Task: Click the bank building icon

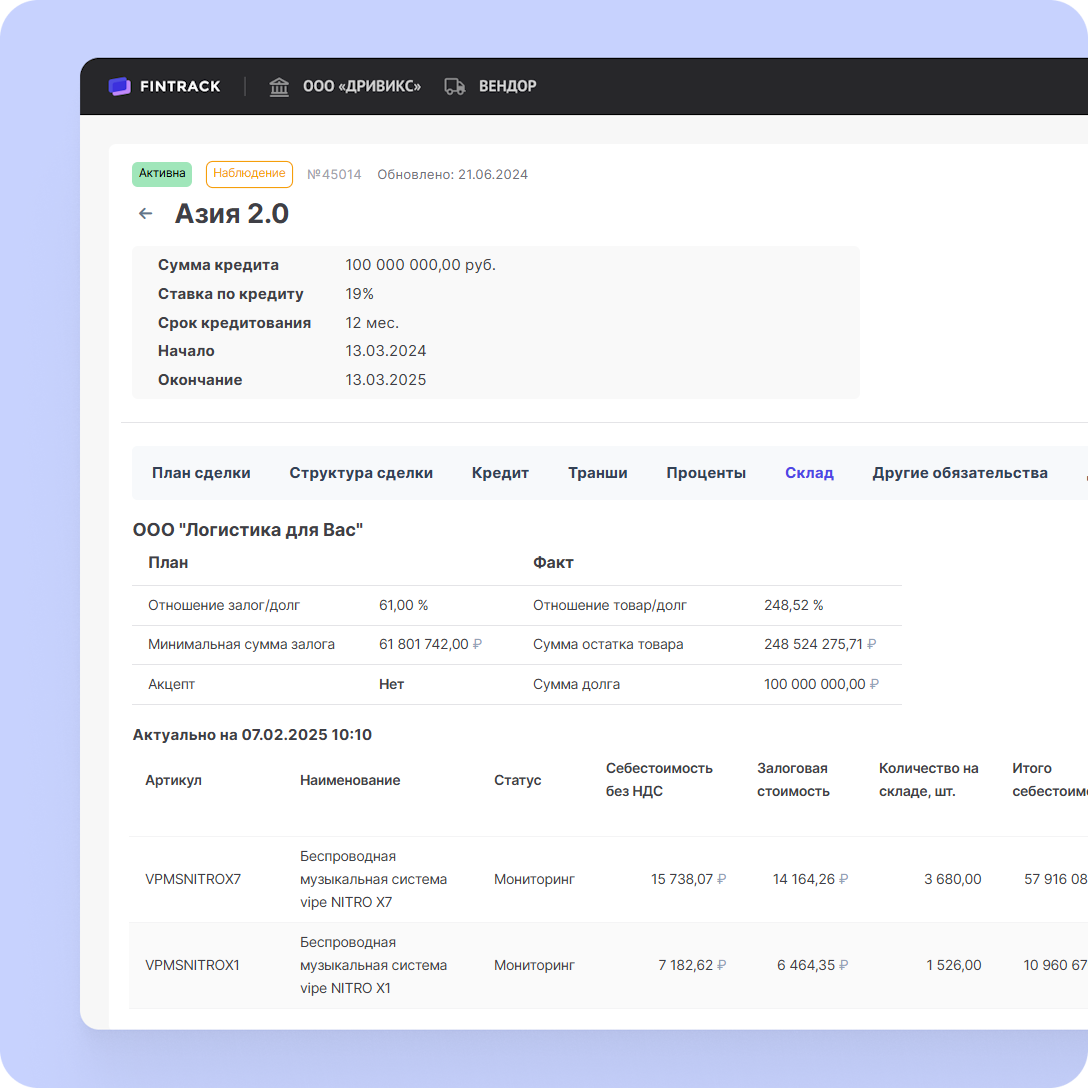Action: pos(279,86)
